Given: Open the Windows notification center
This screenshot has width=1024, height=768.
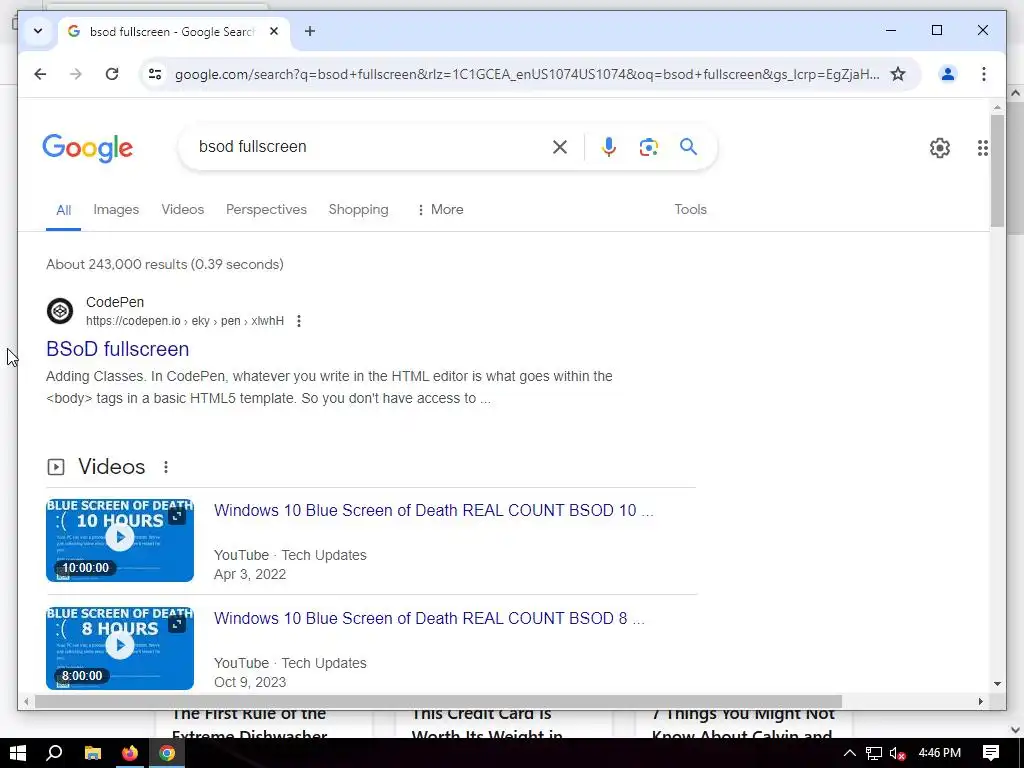Looking at the screenshot, I should pos(991,753).
